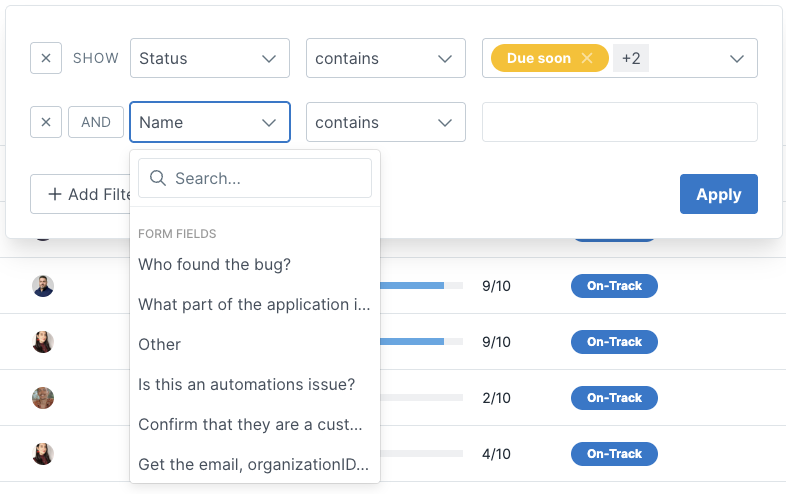Click the On-Track badge in 4/10 row
The width and height of the screenshot is (786, 494).
pos(614,454)
